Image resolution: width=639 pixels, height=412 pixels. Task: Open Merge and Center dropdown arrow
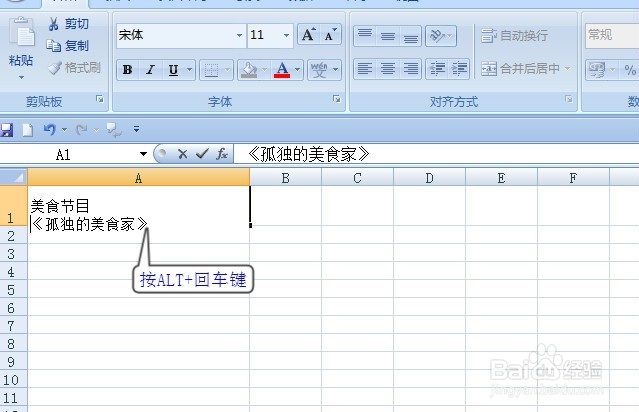point(567,68)
